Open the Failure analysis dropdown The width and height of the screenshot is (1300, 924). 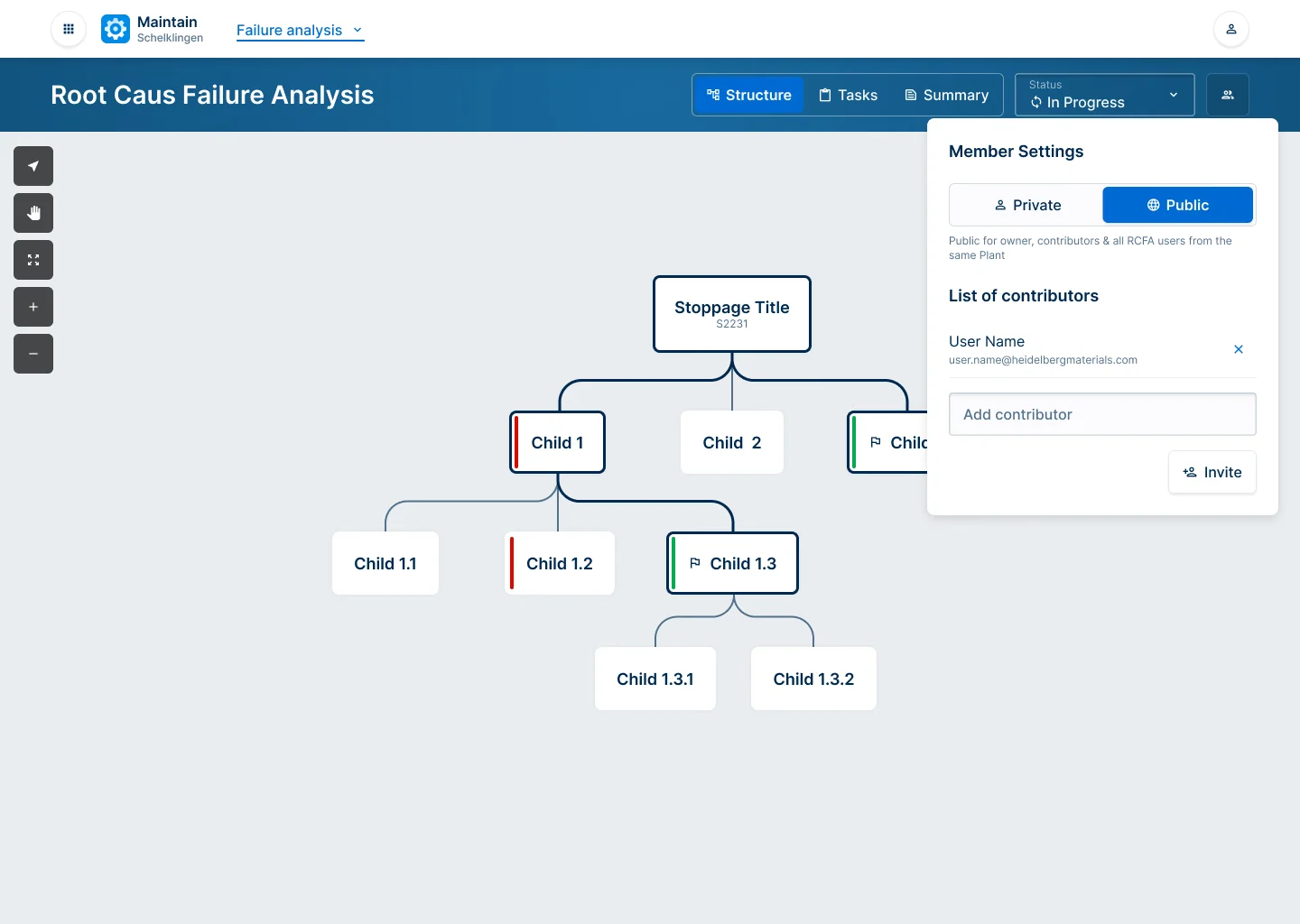pyautogui.click(x=300, y=30)
